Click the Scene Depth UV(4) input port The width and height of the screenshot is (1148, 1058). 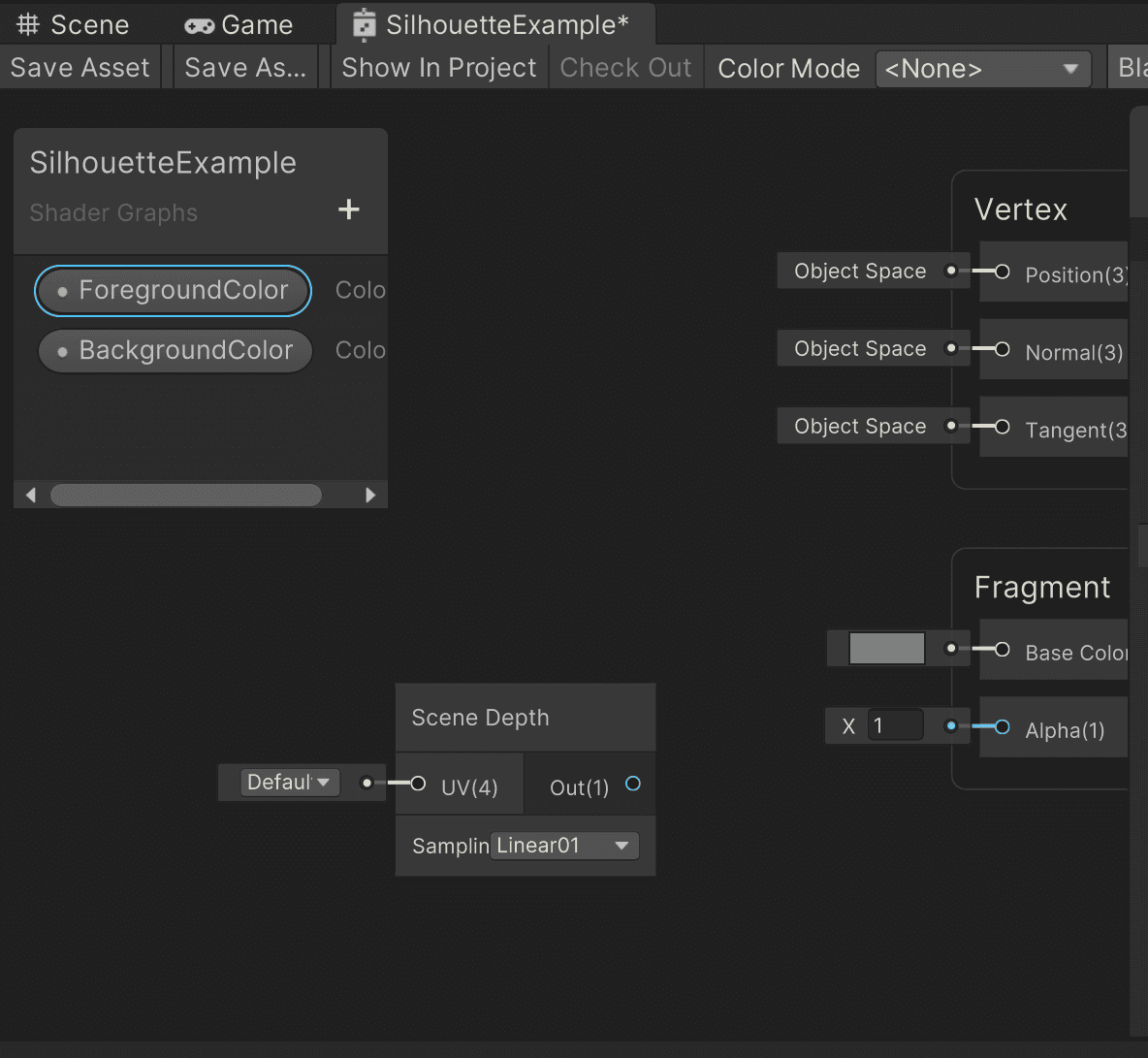pyautogui.click(x=418, y=784)
